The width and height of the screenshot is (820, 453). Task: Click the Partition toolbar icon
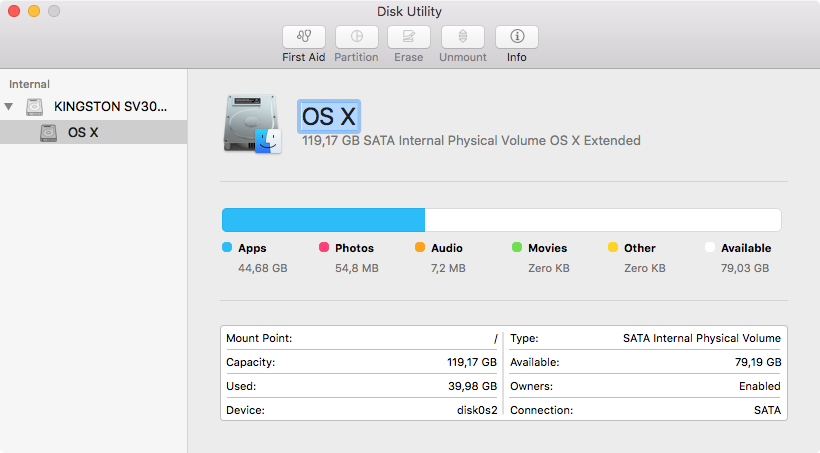point(357,37)
